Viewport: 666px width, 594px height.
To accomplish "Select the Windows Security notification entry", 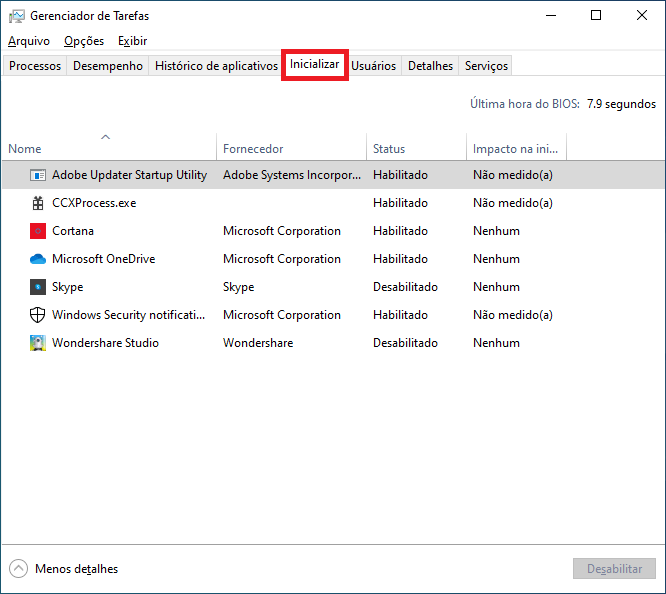I will click(x=128, y=315).
